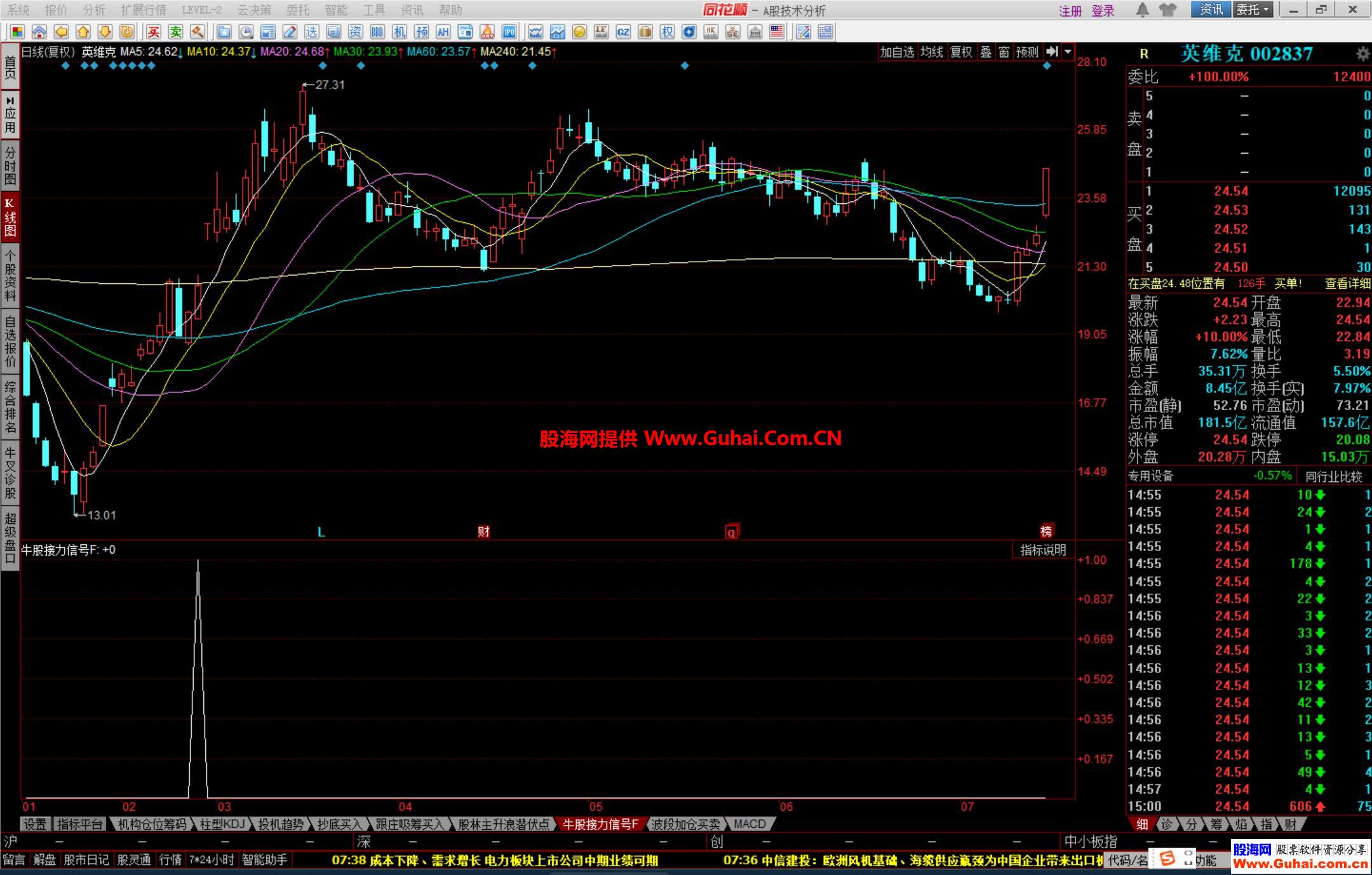Open the 报价 menu
1372x875 pixels.
[57, 10]
